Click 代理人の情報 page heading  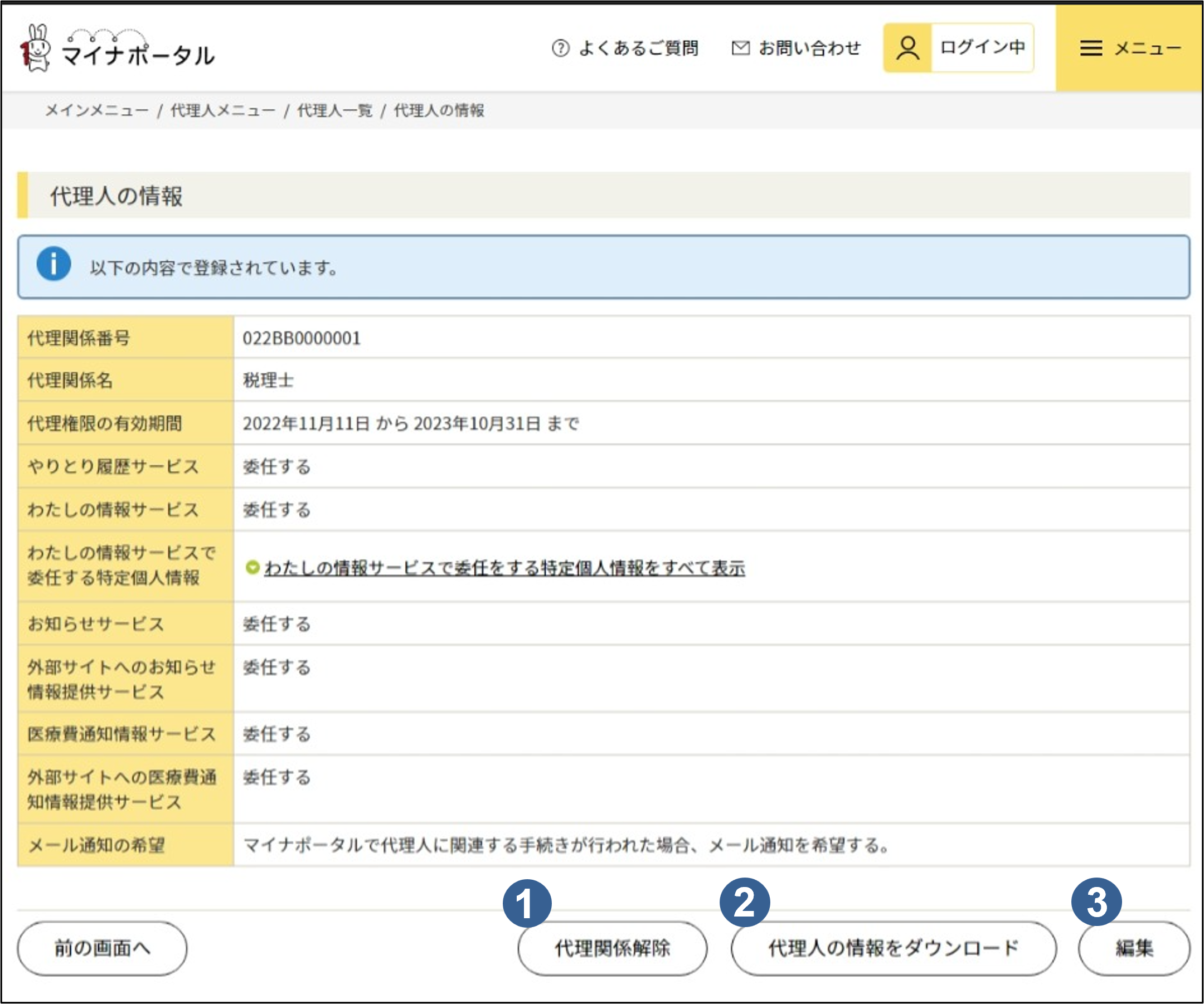(x=116, y=196)
